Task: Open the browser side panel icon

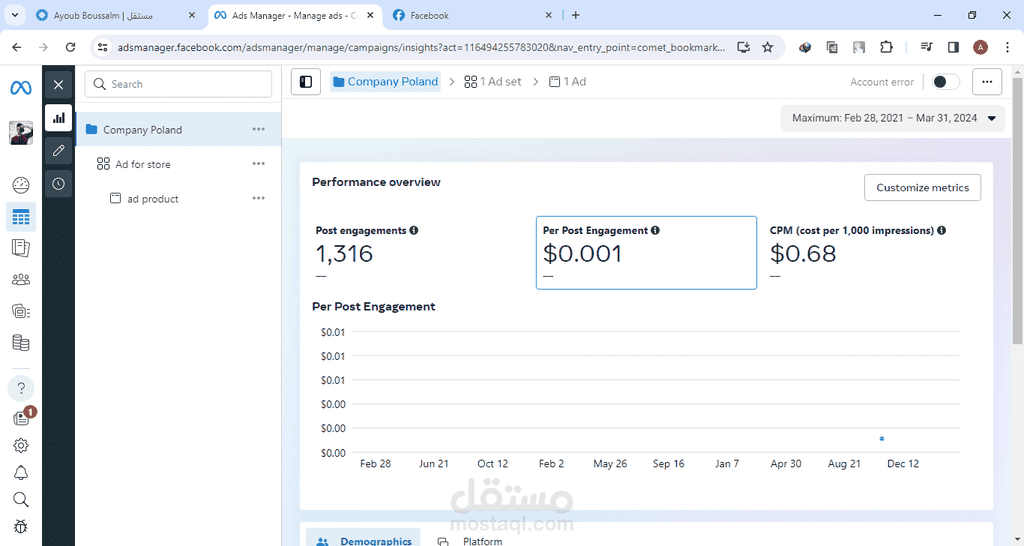Action: (953, 47)
